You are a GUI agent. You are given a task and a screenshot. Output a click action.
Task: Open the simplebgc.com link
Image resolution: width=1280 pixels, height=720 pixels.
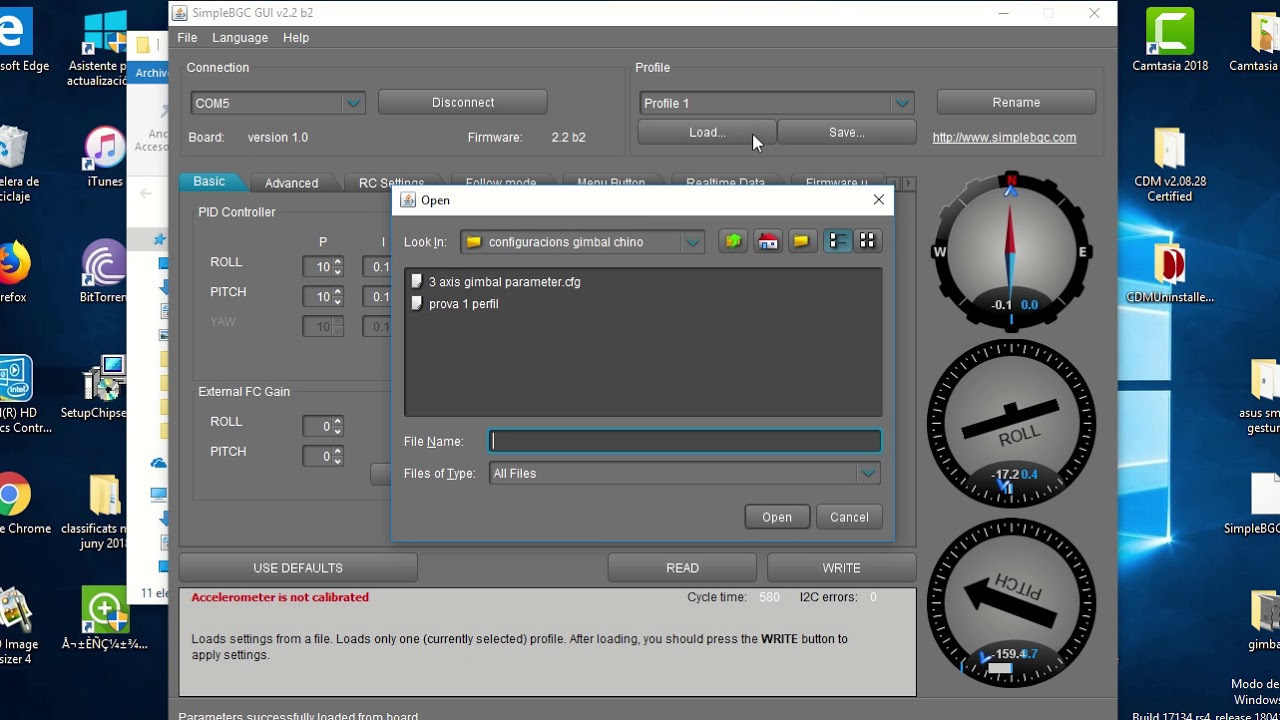coord(1004,138)
